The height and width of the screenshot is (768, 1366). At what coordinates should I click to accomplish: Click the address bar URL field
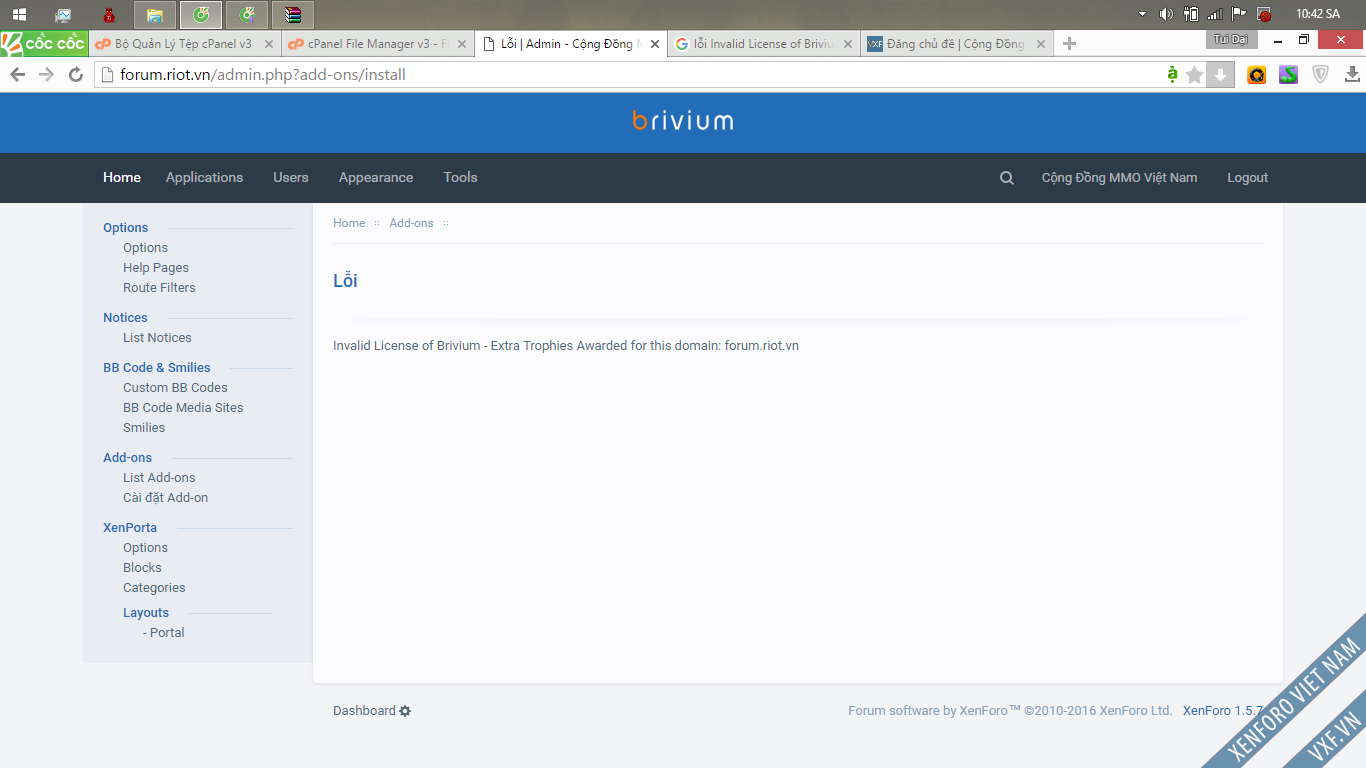(x=630, y=75)
